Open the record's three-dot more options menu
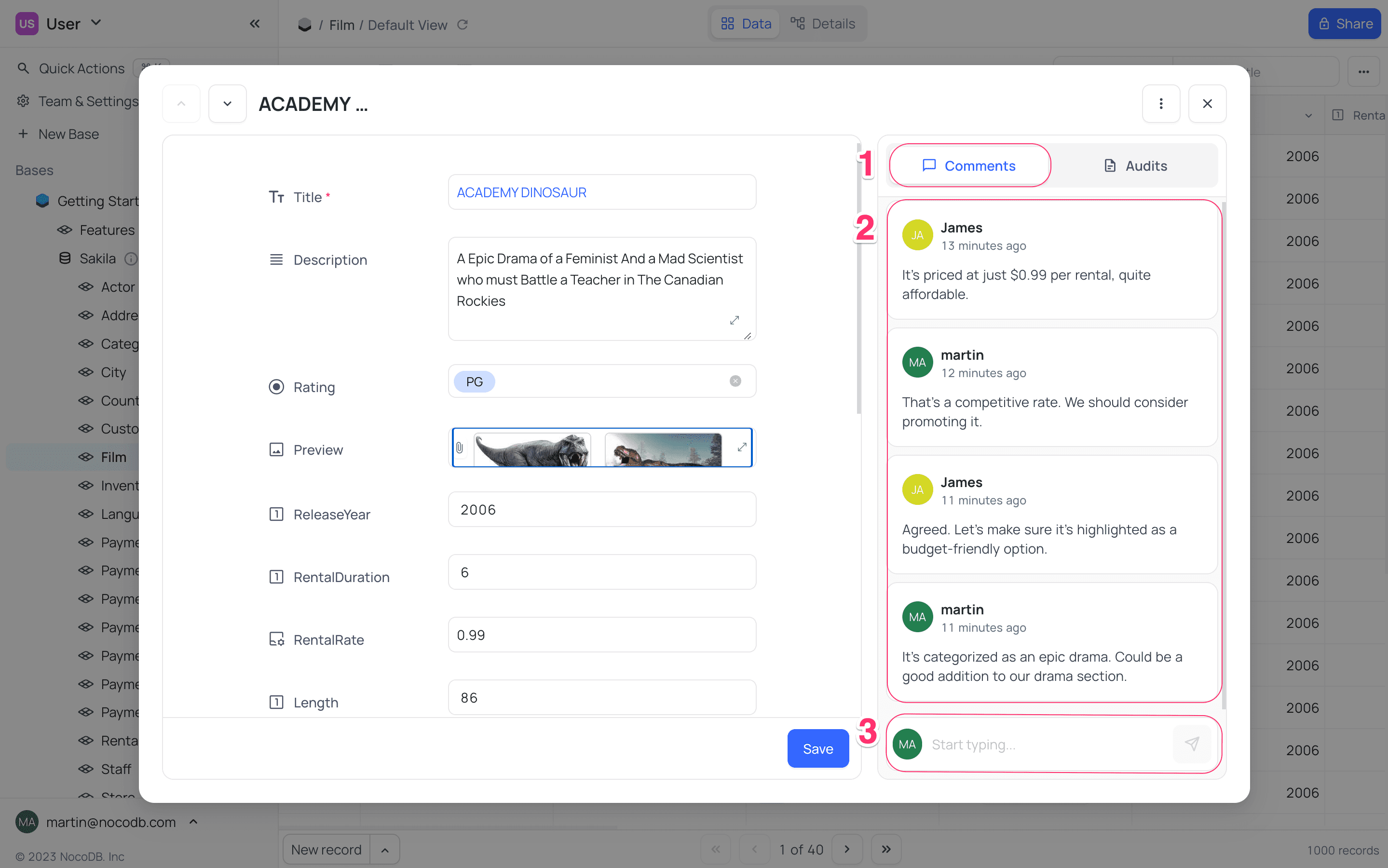The image size is (1388, 868). [x=1161, y=103]
